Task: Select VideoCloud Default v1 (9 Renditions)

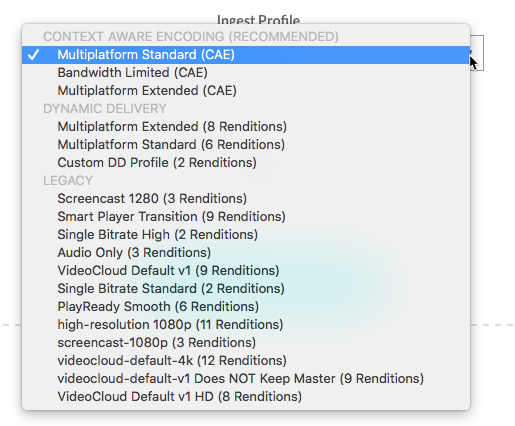Action: click(x=246, y=271)
